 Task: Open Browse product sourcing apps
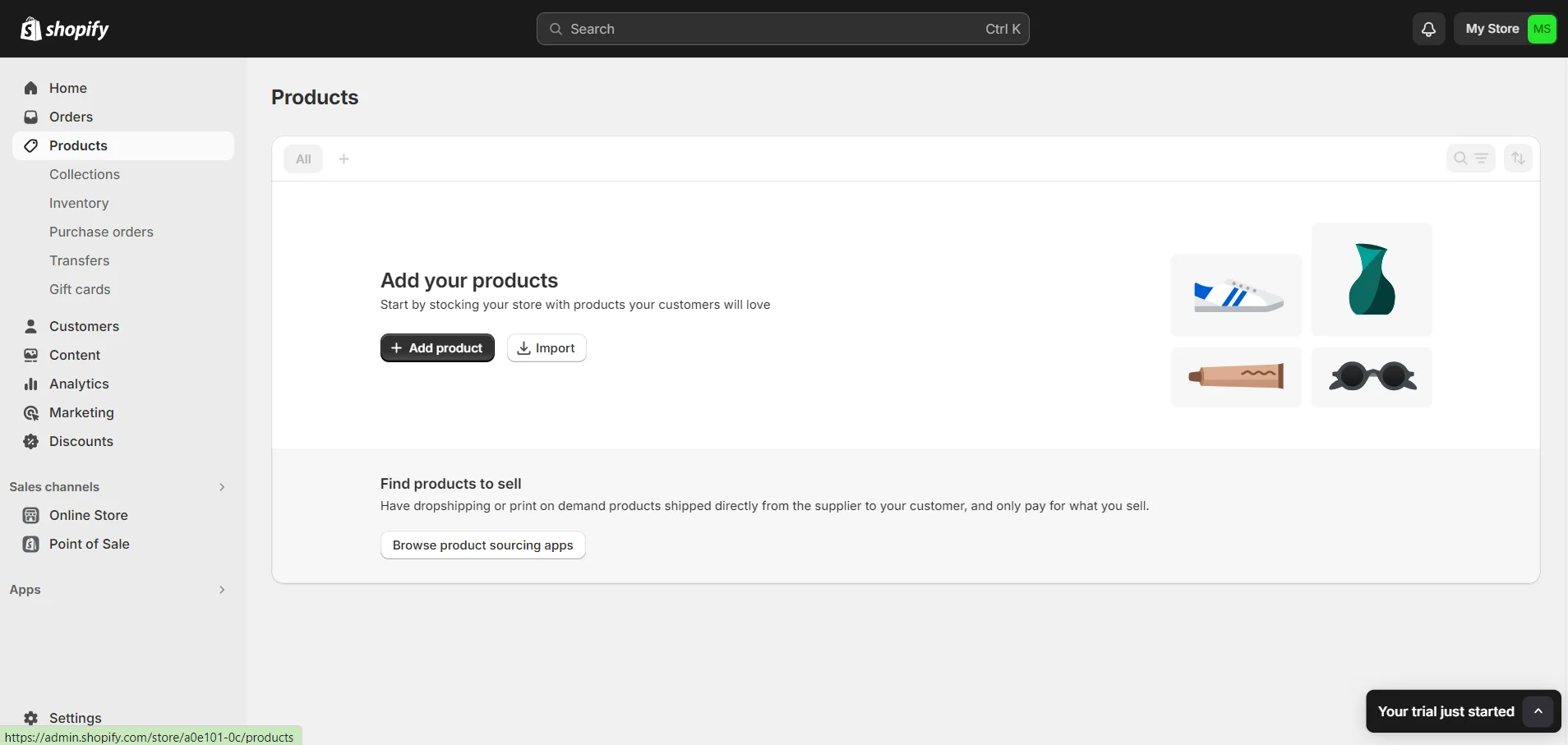(x=482, y=545)
